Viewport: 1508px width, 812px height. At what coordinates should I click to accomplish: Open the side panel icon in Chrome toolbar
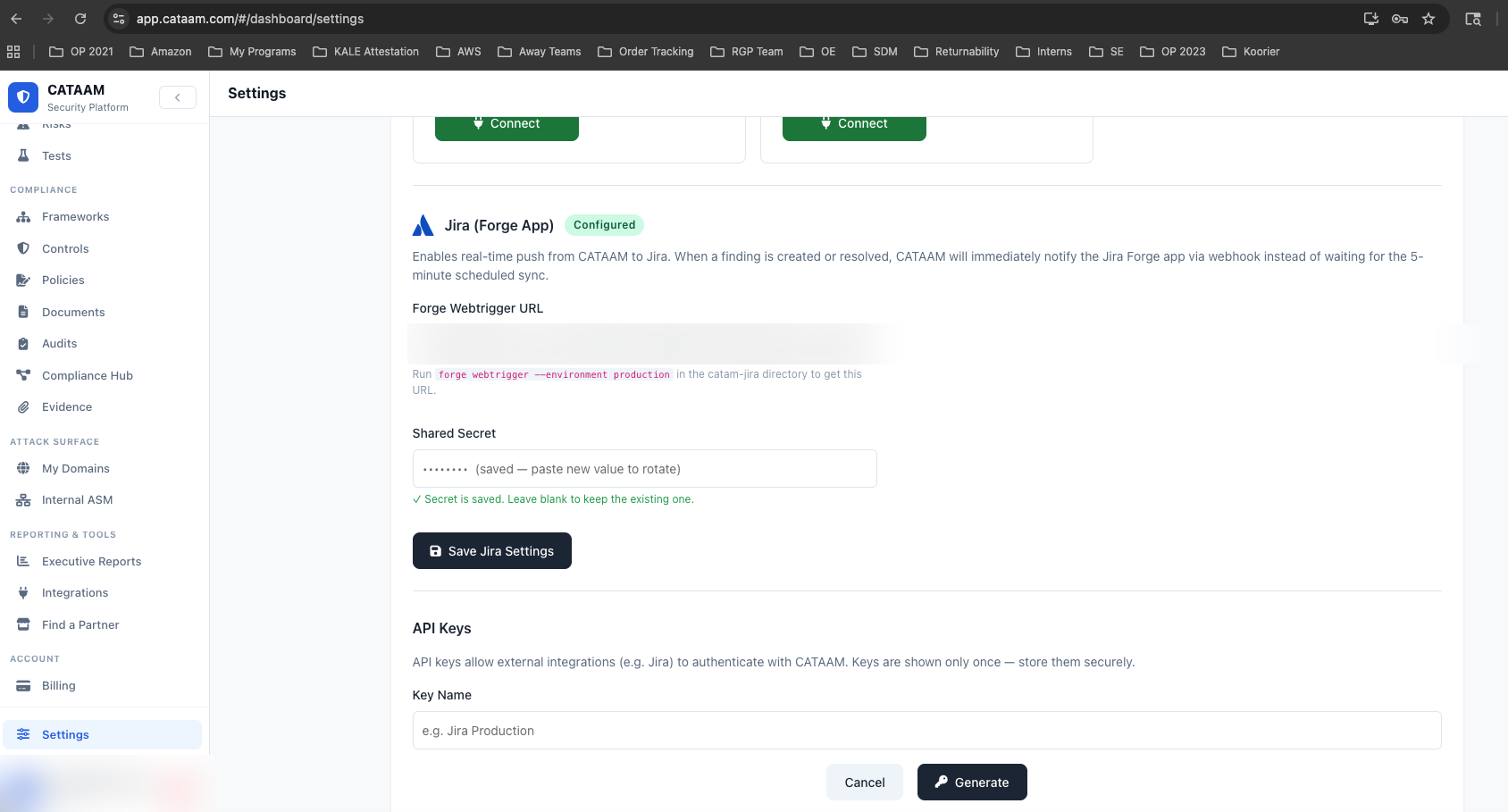[x=1473, y=19]
